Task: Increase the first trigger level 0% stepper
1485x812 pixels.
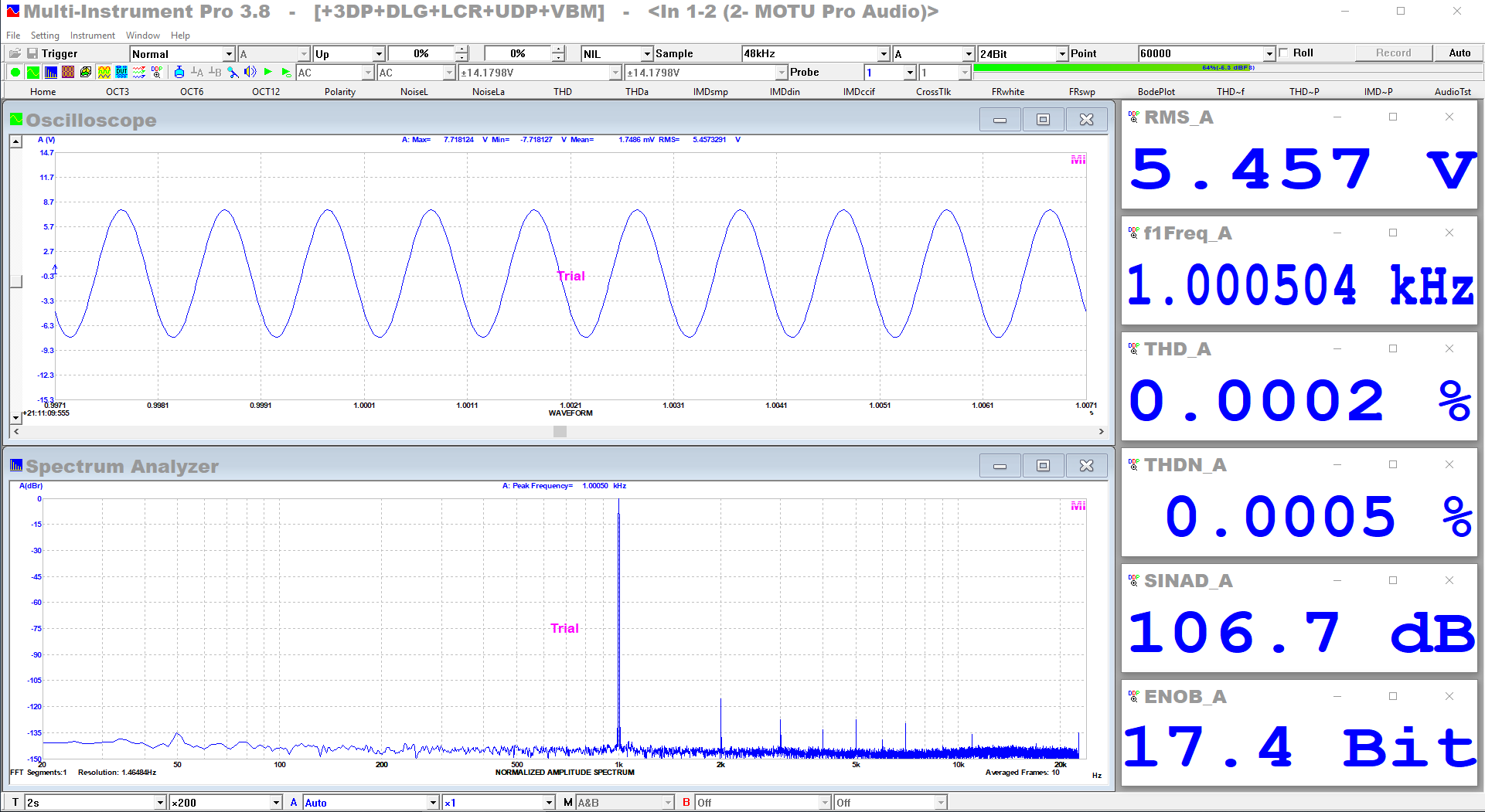Action: (462, 49)
